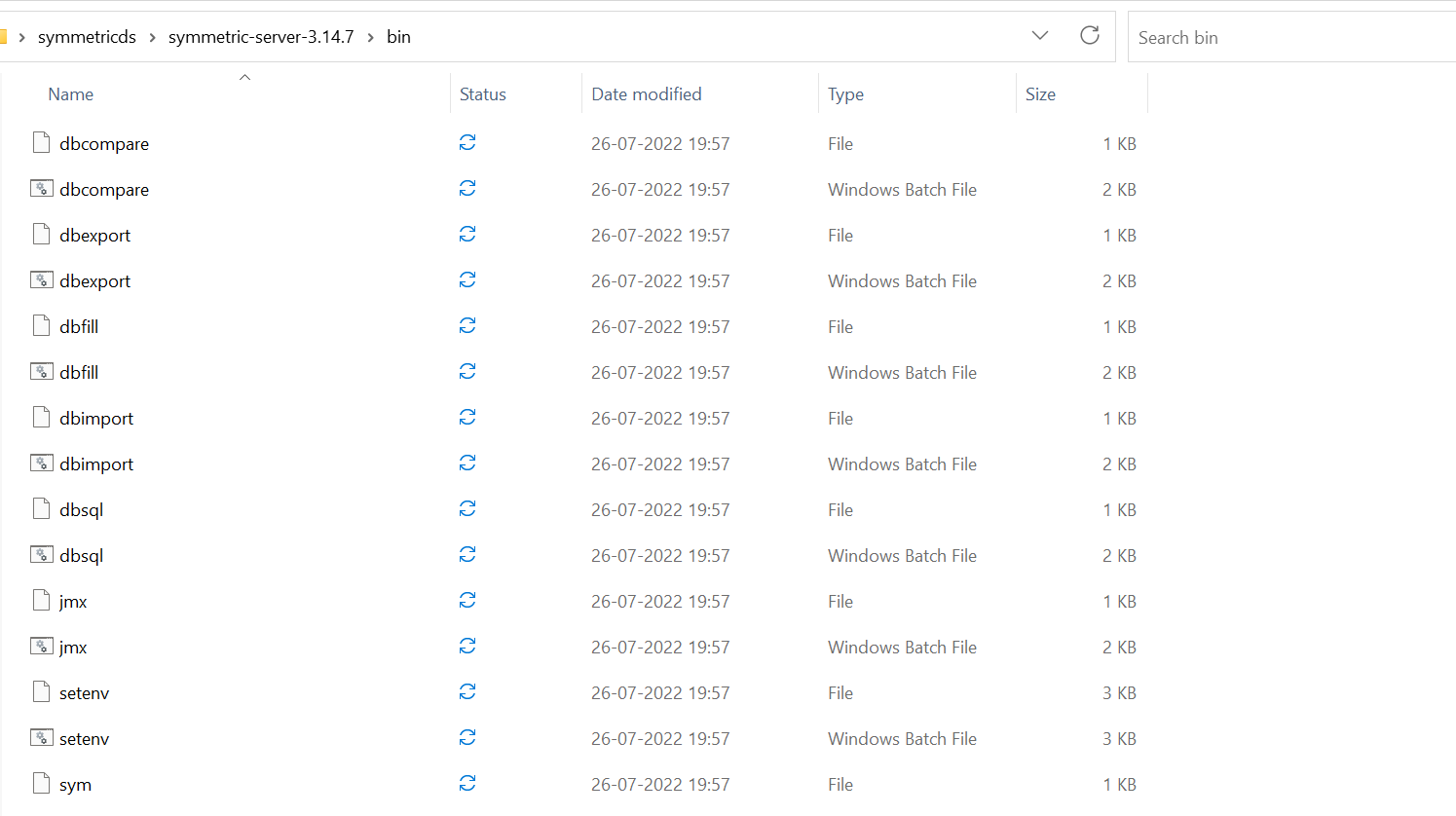
Task: Click the blank file icon for dbsql
Action: click(41, 509)
